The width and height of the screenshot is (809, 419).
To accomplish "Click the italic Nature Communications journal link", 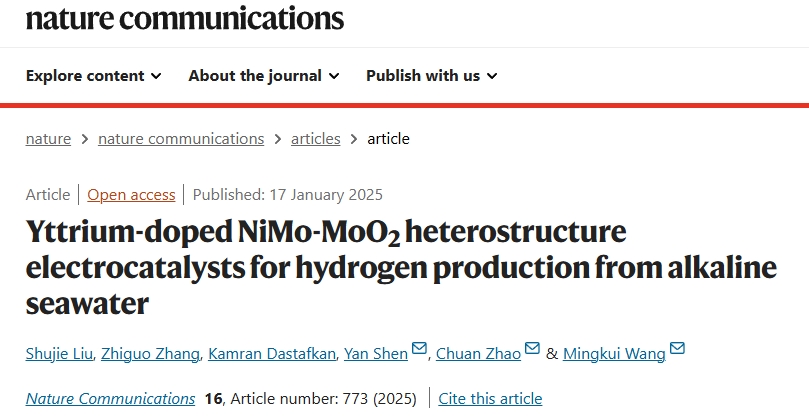I will click(110, 399).
